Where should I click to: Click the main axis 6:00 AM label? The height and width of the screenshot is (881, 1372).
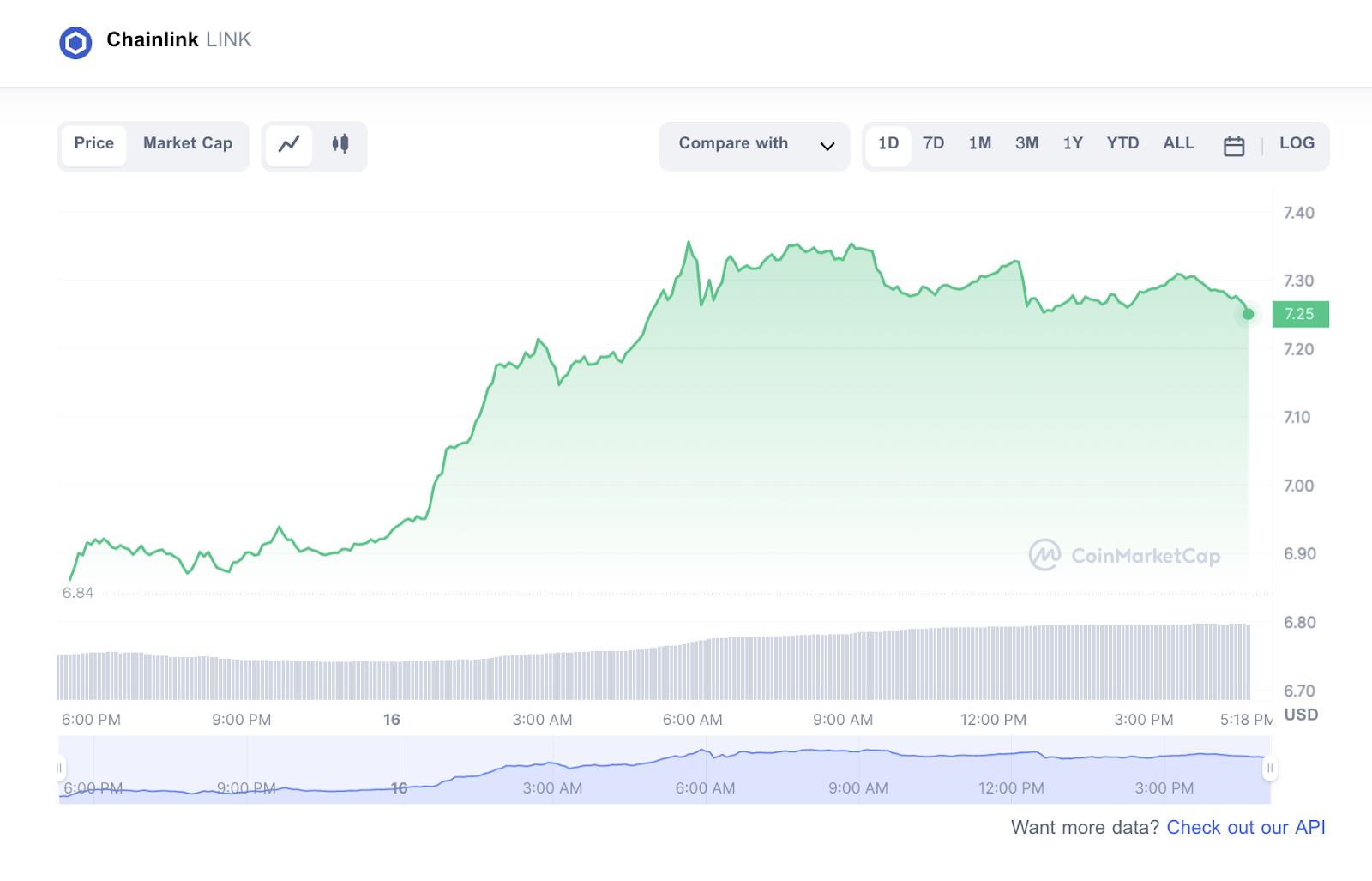[693, 720]
